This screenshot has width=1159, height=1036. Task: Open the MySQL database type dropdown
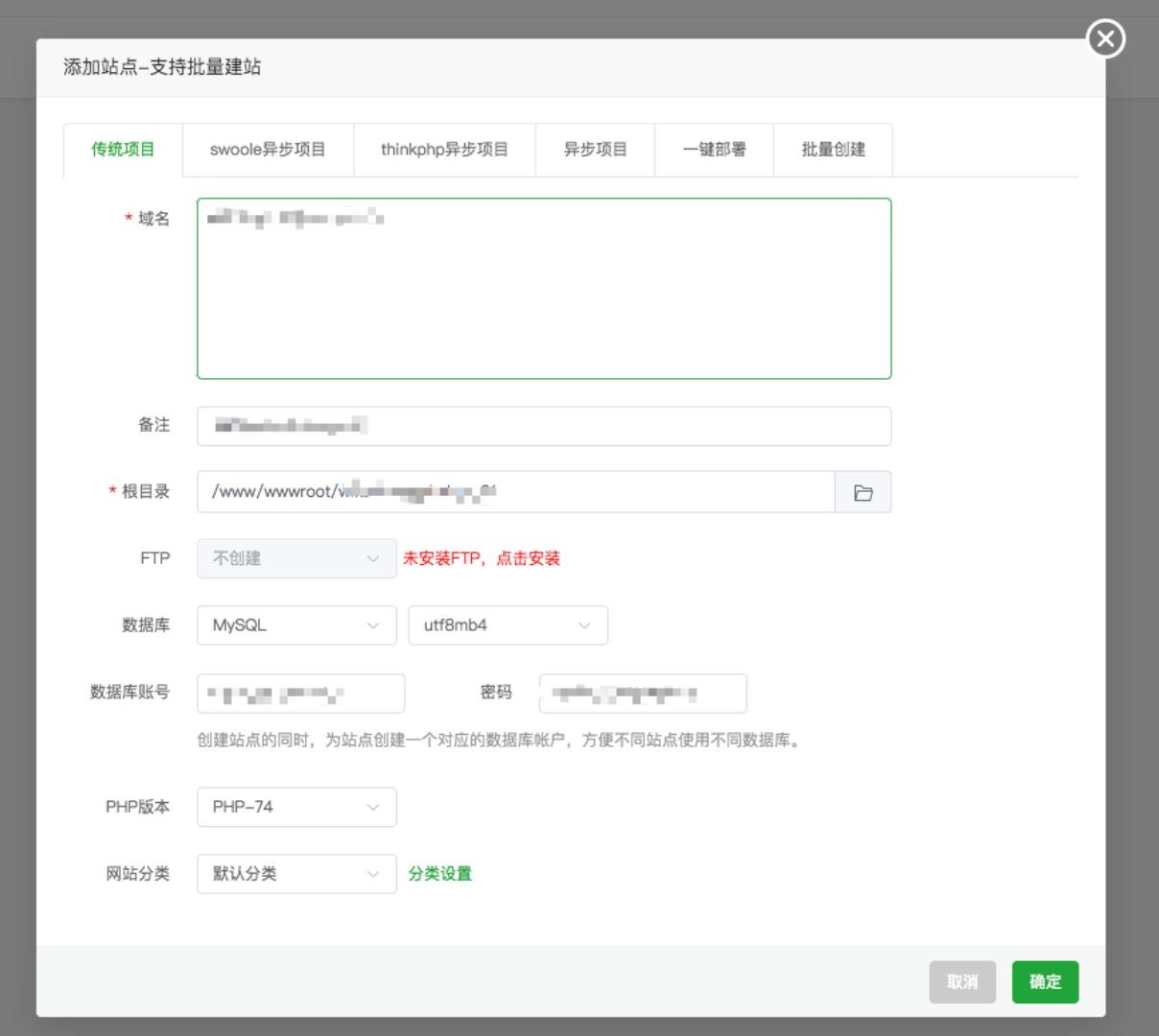point(296,625)
